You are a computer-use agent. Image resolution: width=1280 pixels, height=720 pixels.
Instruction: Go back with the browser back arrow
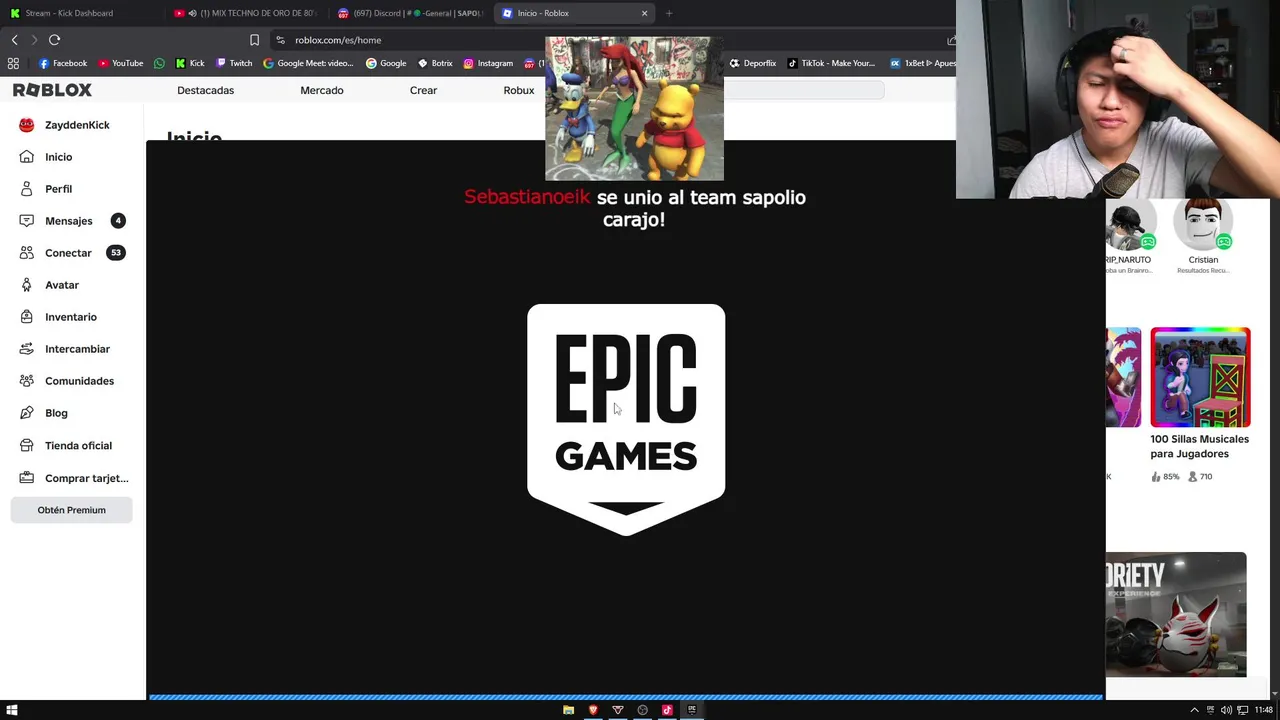[14, 40]
